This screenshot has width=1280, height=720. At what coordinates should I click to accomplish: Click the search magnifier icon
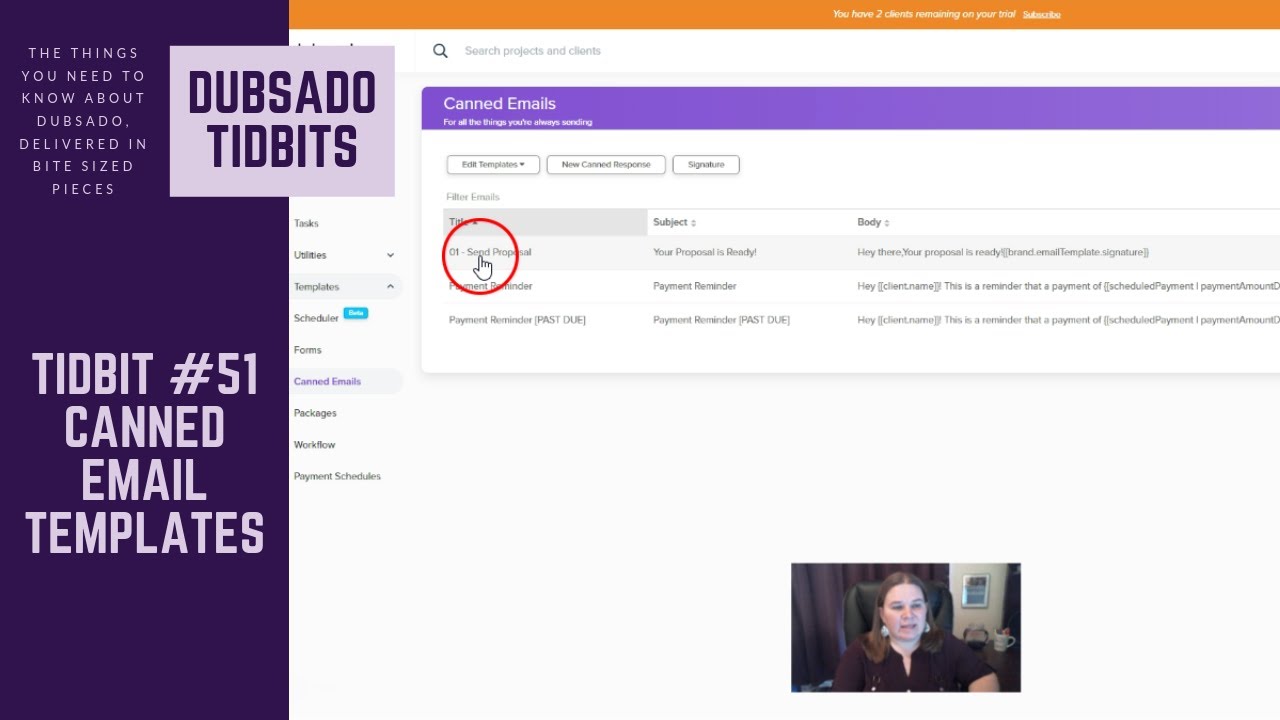click(440, 51)
